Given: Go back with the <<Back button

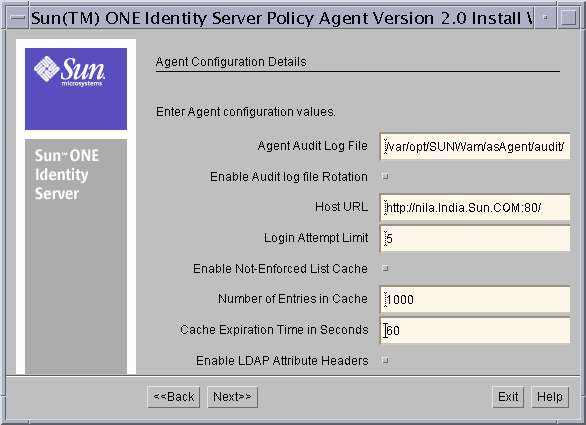Looking at the screenshot, I should (x=174, y=397).
